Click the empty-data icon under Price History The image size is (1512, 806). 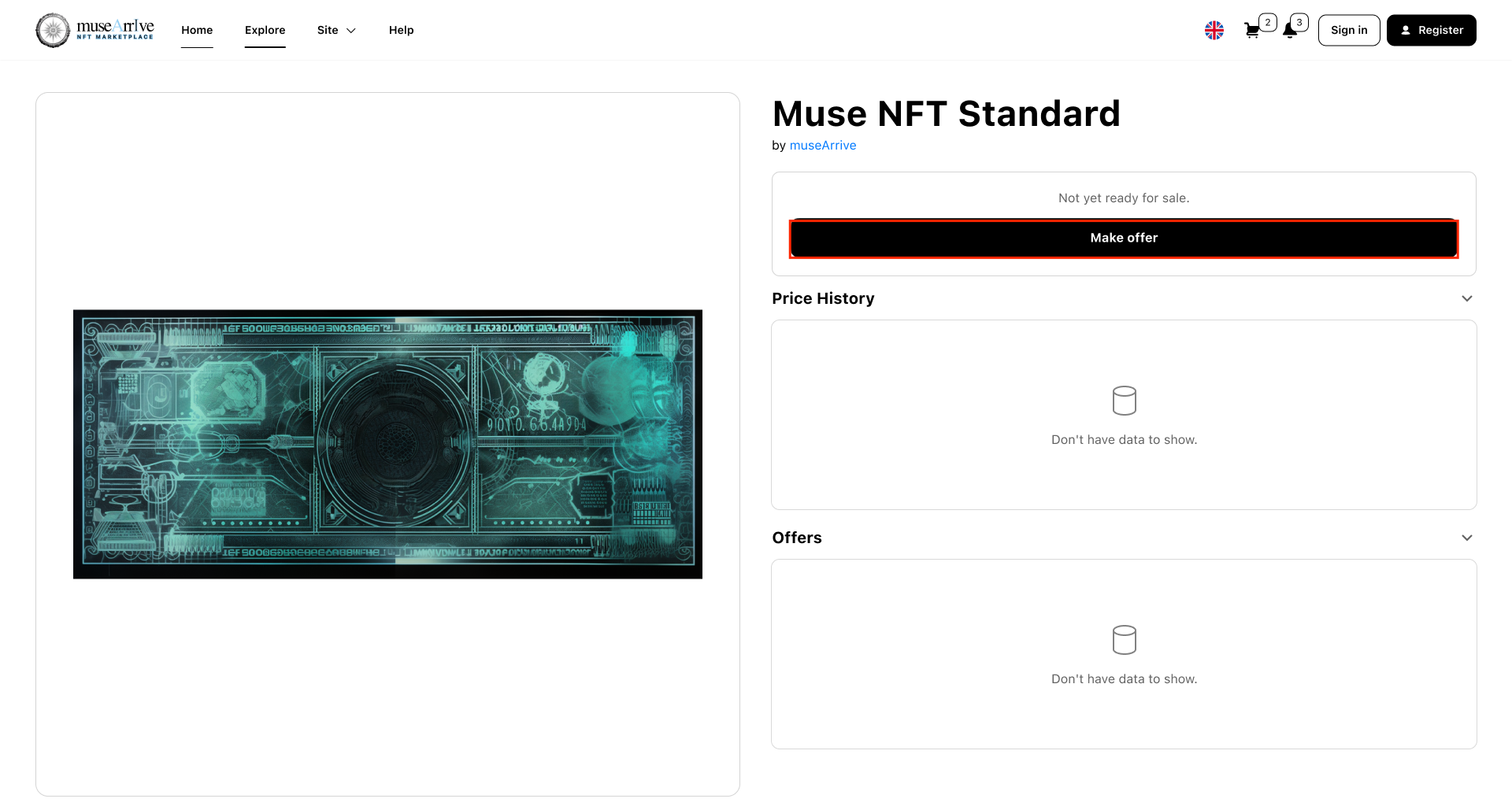[x=1124, y=401]
